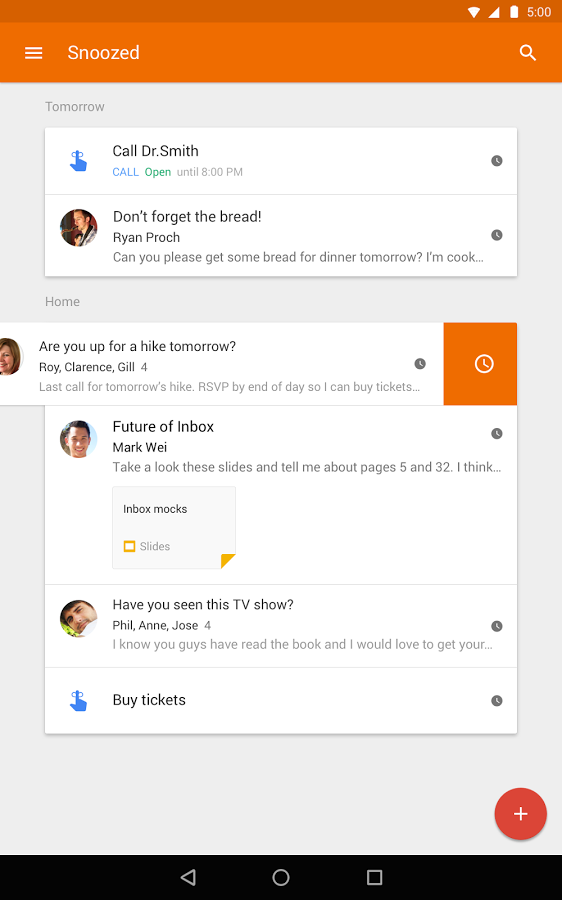Open the Have you seen this TV show thread
The width and height of the screenshot is (562, 900).
[x=281, y=626]
